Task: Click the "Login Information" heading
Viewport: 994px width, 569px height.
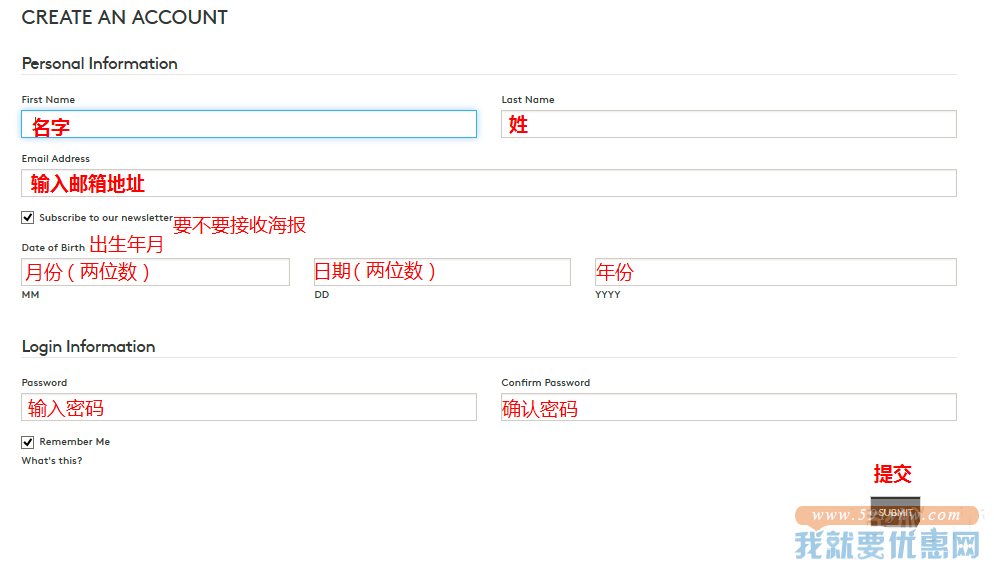Action: pyautogui.click(x=89, y=347)
